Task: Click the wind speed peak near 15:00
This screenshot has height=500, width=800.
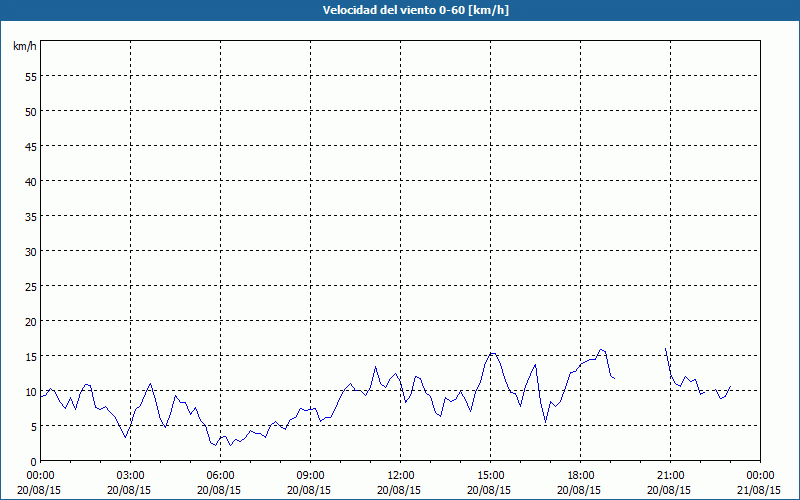Action: (492, 353)
